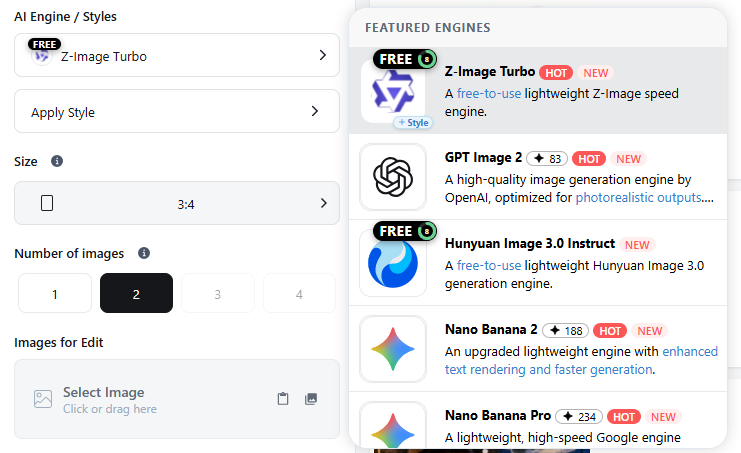Image resolution: width=741 pixels, height=453 pixels.
Task: Click the chevron arrow on the size row
Action: 324,203
